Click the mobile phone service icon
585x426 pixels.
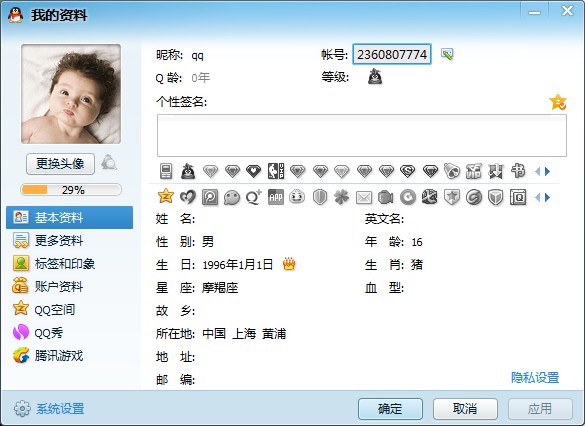click(x=166, y=171)
